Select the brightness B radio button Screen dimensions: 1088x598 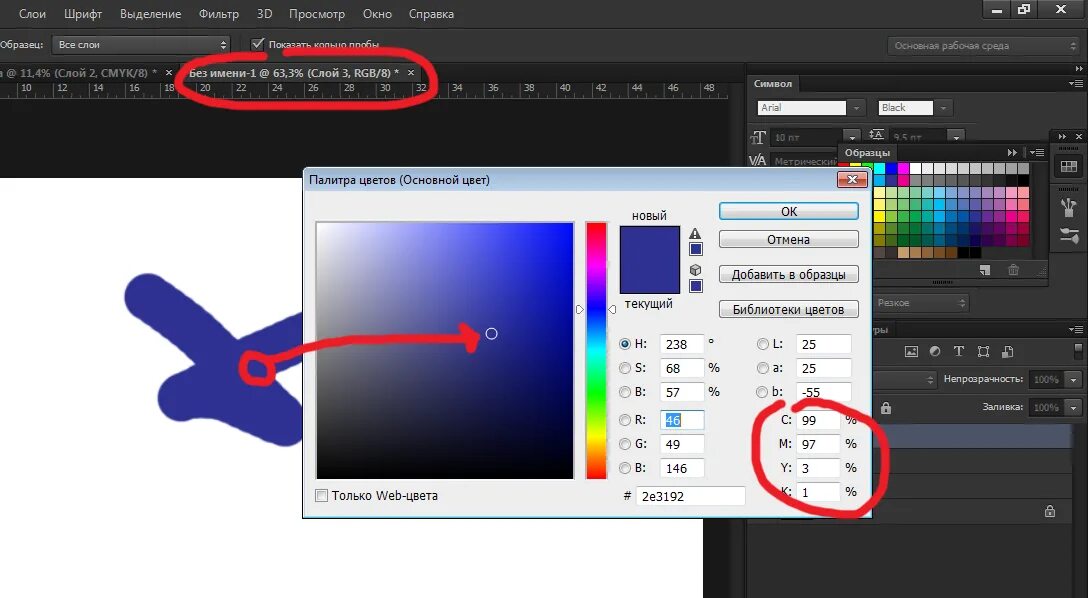point(625,392)
